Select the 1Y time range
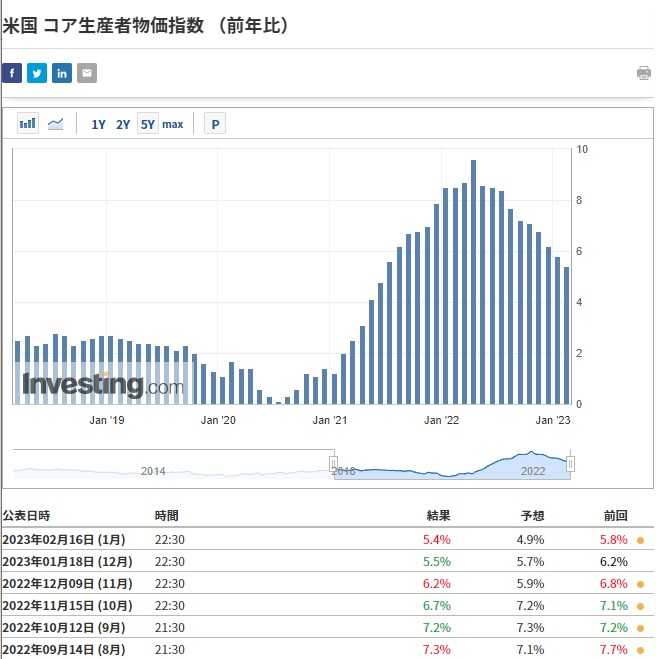The height and width of the screenshot is (659, 656). pyautogui.click(x=98, y=125)
